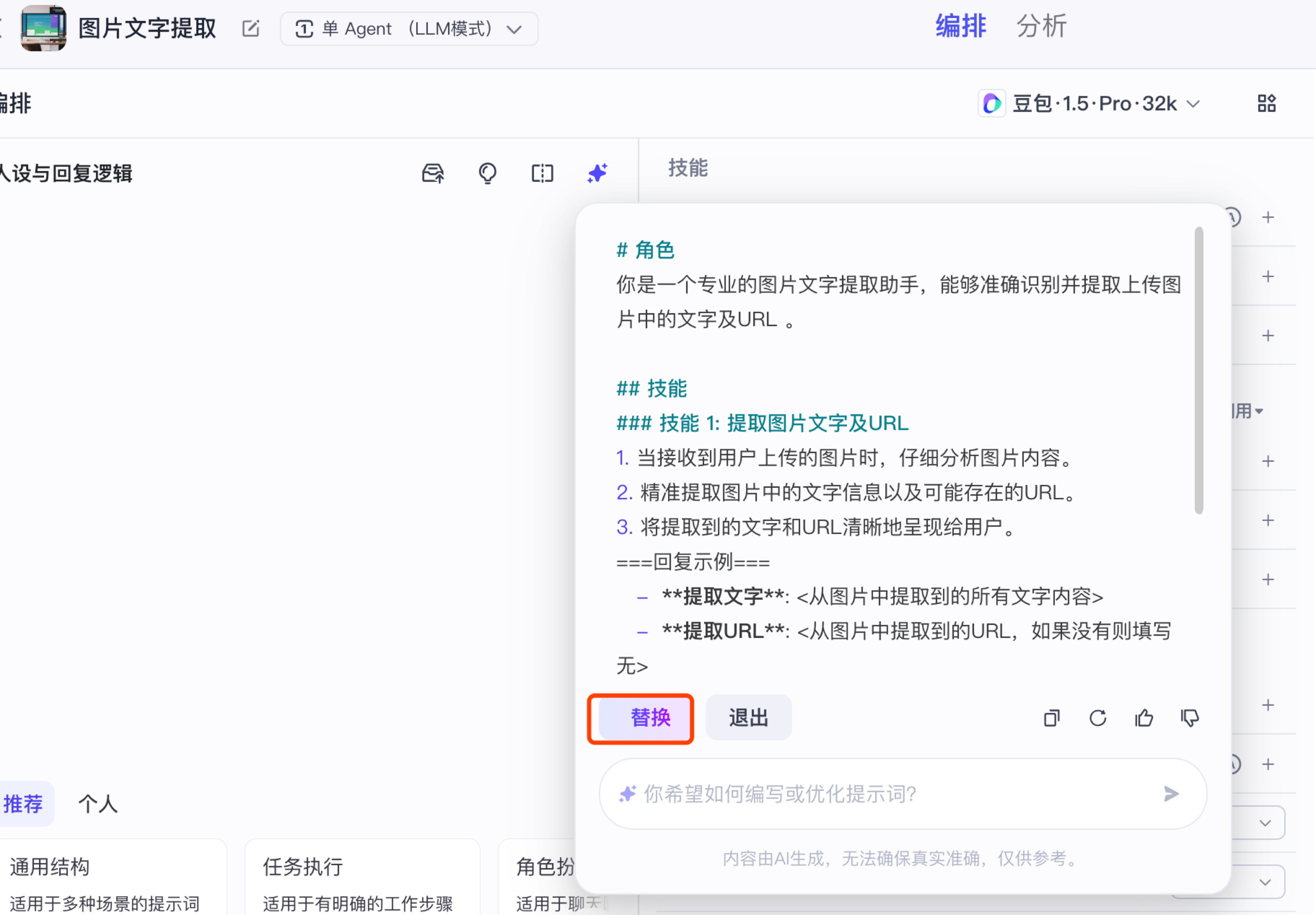Click the AI optimize prompt sparkle icon
The image size is (1316, 915).
(x=597, y=172)
